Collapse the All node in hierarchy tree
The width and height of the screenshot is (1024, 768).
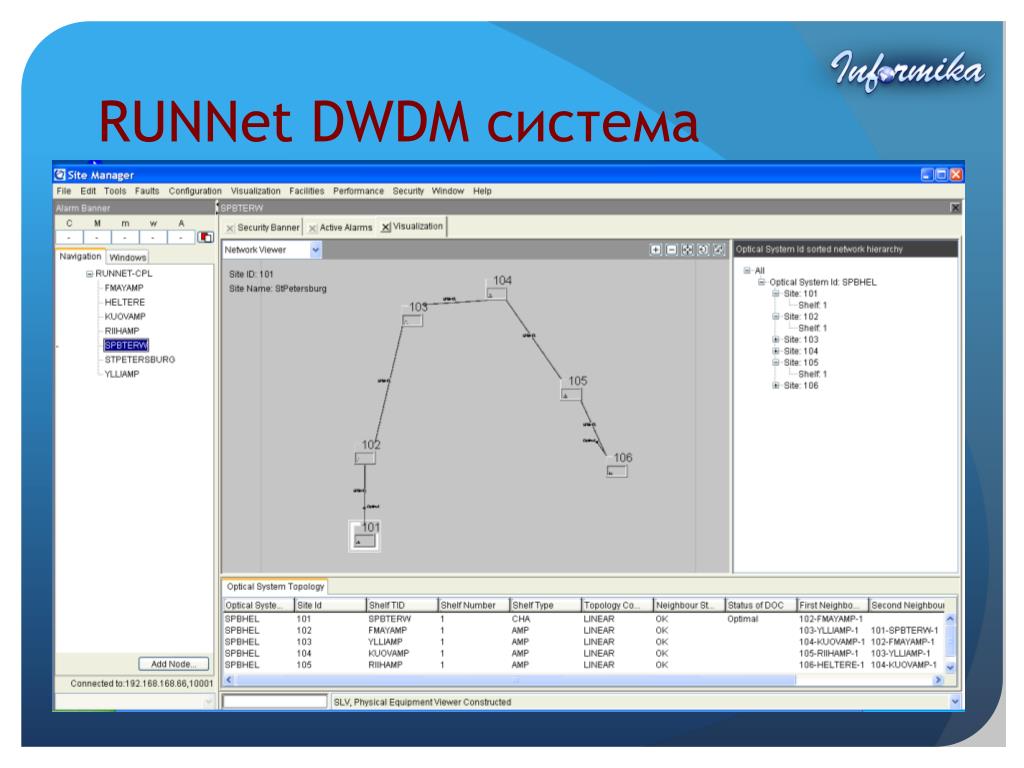(747, 270)
